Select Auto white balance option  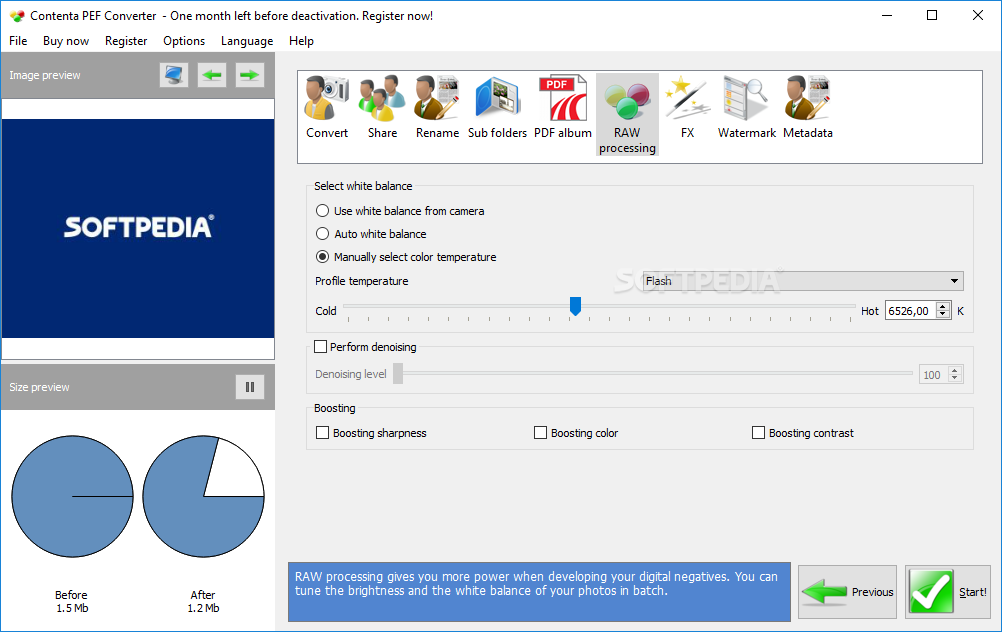pos(371,234)
